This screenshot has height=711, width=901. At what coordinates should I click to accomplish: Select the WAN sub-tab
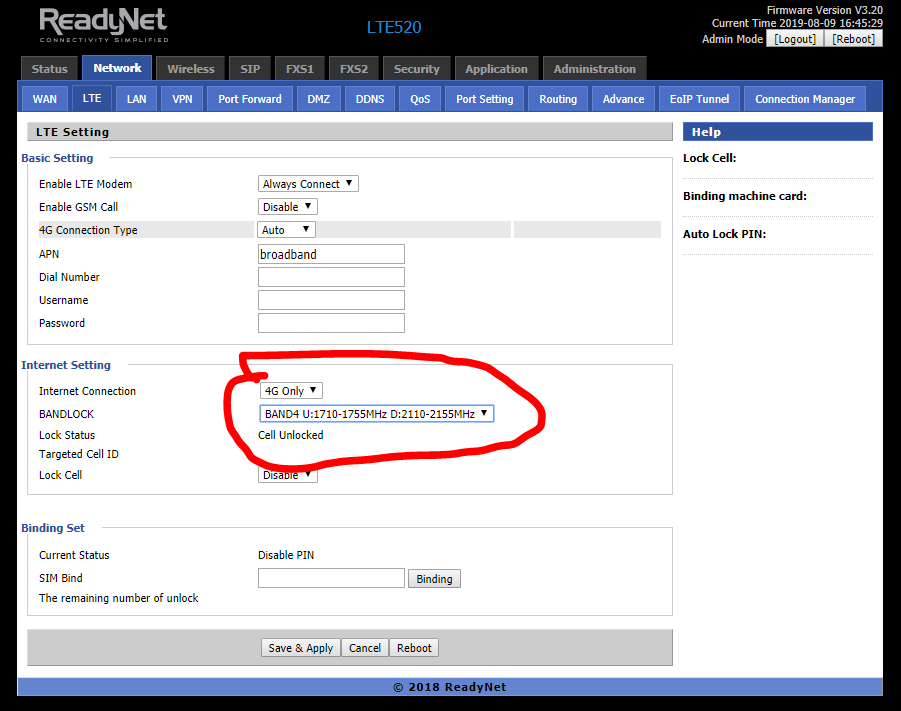[45, 99]
